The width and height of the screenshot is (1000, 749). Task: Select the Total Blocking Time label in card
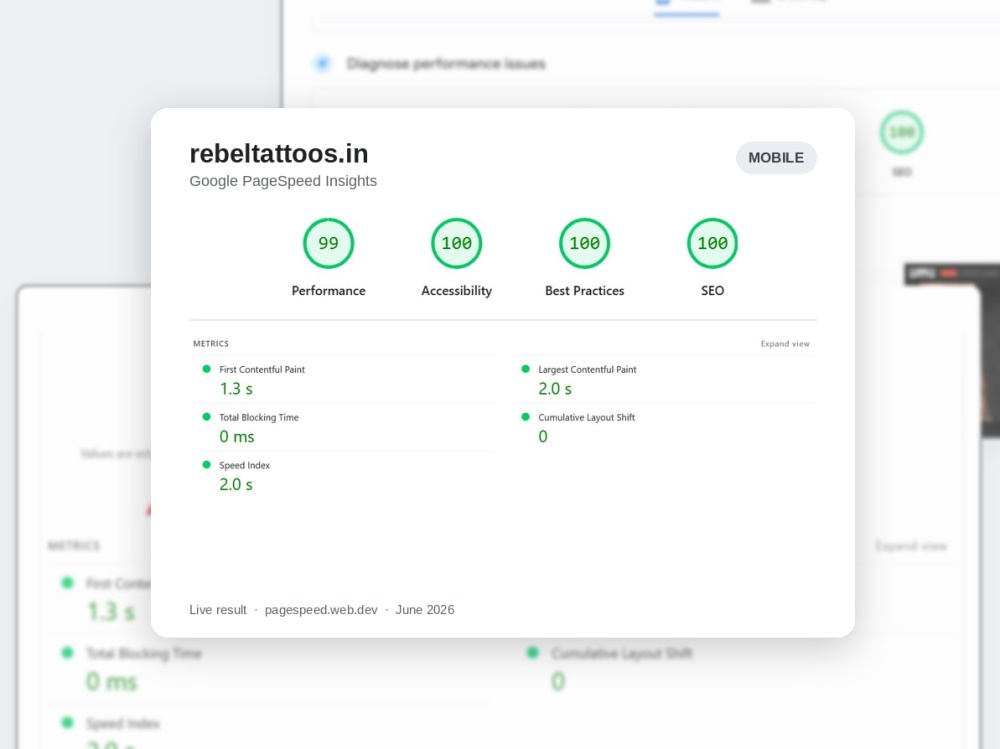coord(259,417)
